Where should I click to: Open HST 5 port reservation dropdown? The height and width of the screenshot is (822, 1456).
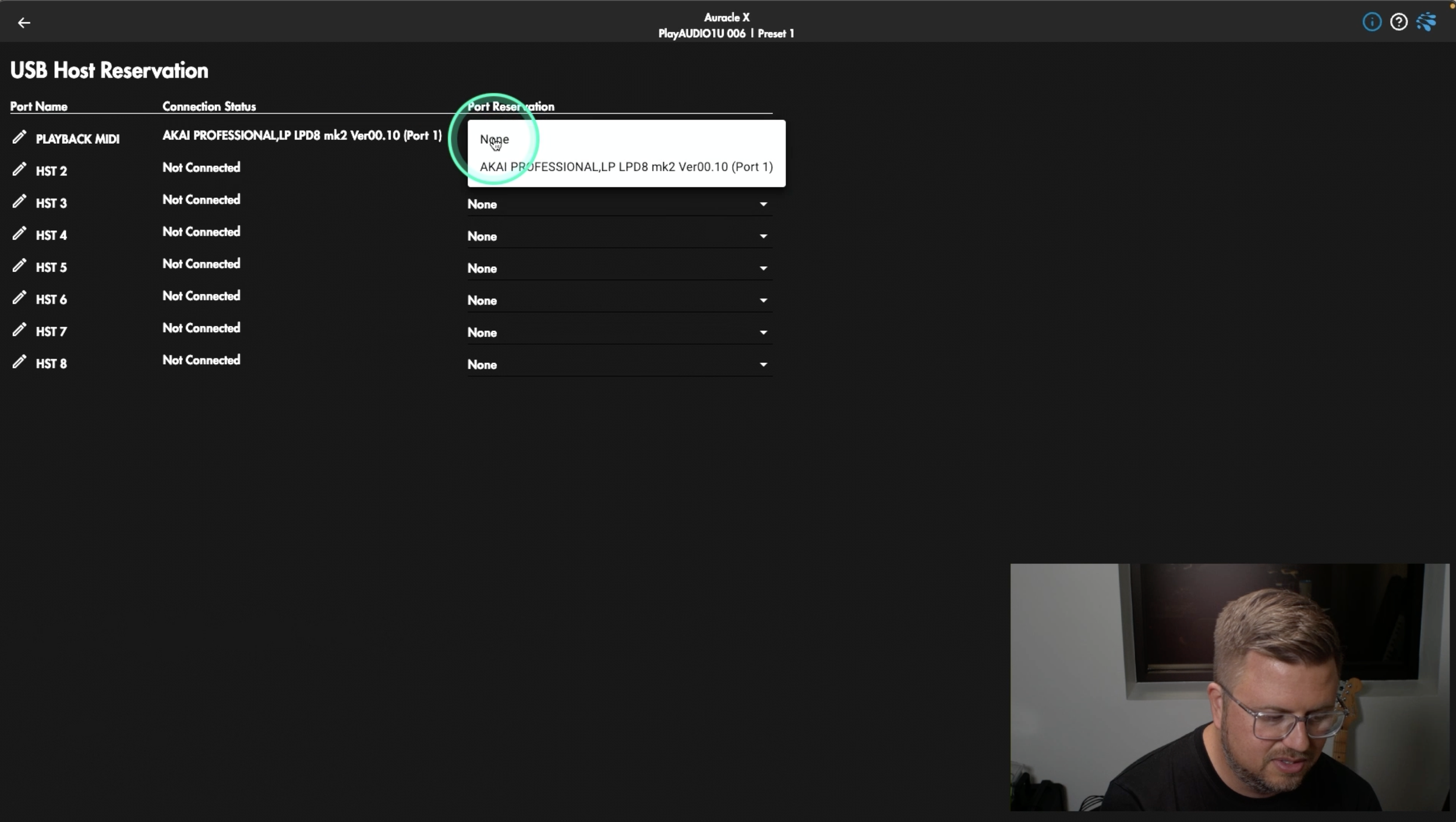619,269
